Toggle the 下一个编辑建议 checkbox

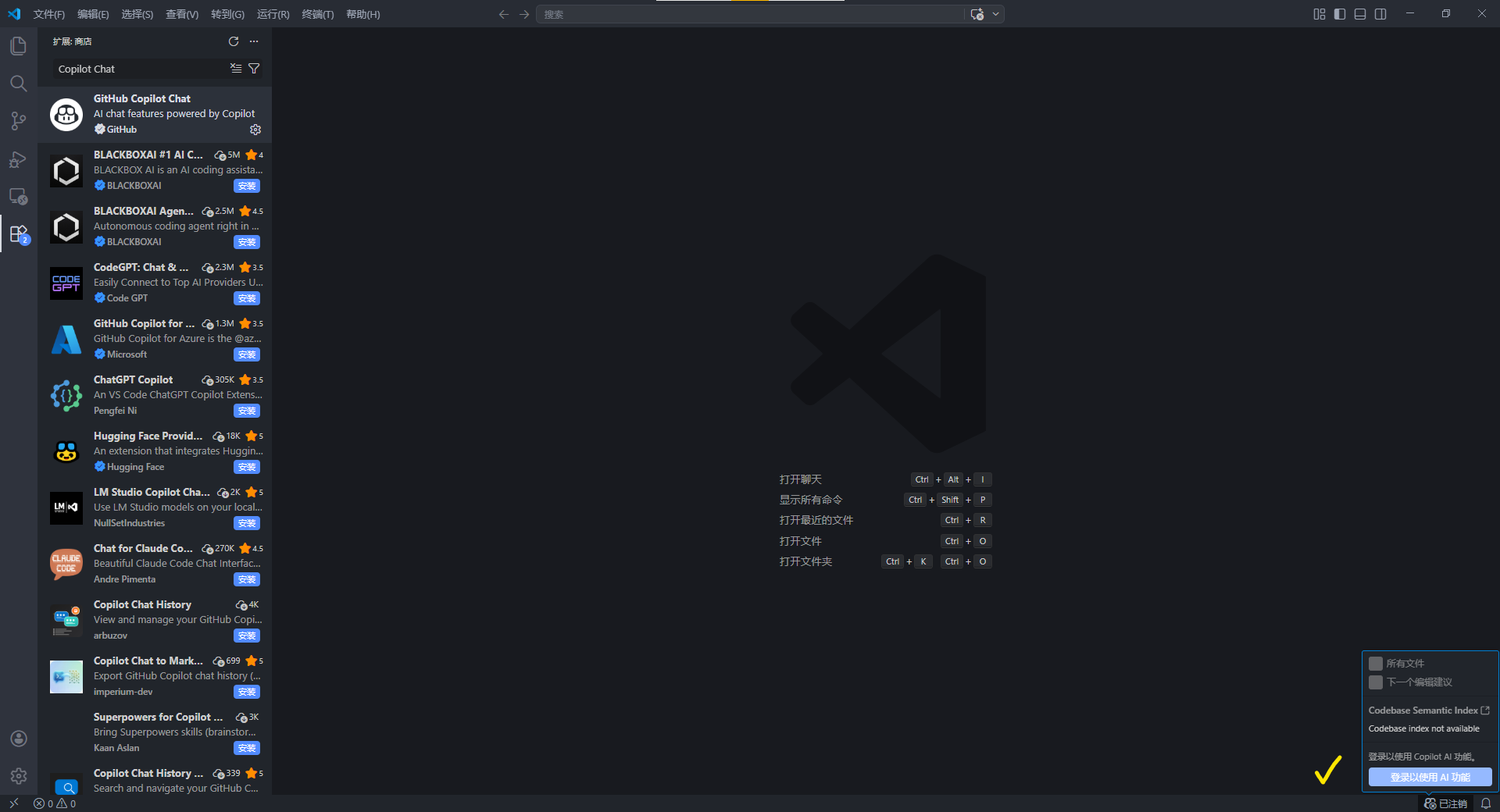(x=1376, y=682)
